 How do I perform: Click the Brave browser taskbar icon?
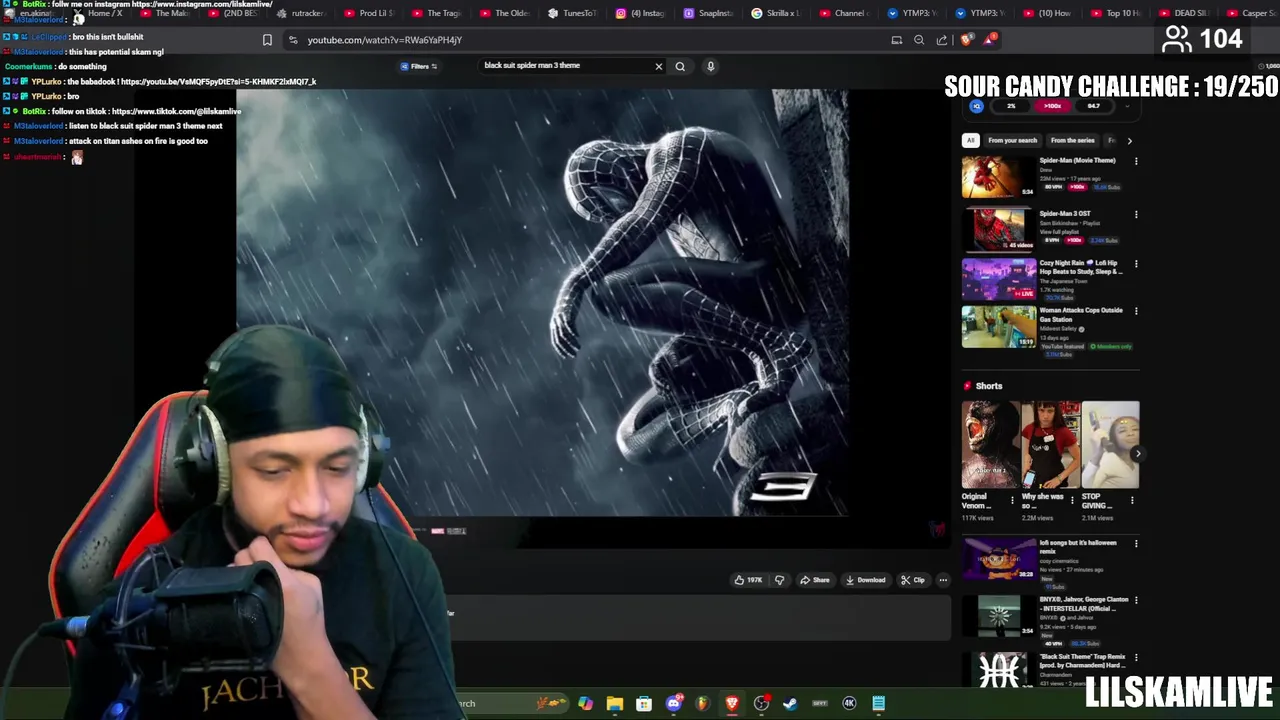(732, 703)
